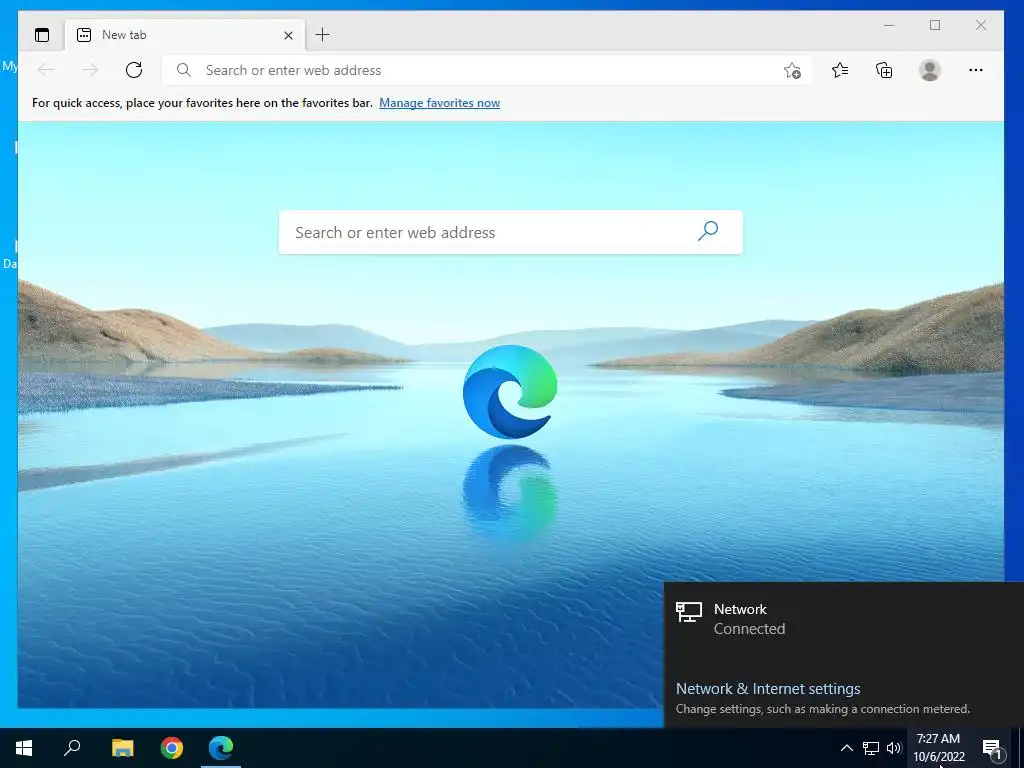The width and height of the screenshot is (1024, 768).
Task: Minimize the Edge window
Action: pyautogui.click(x=889, y=25)
